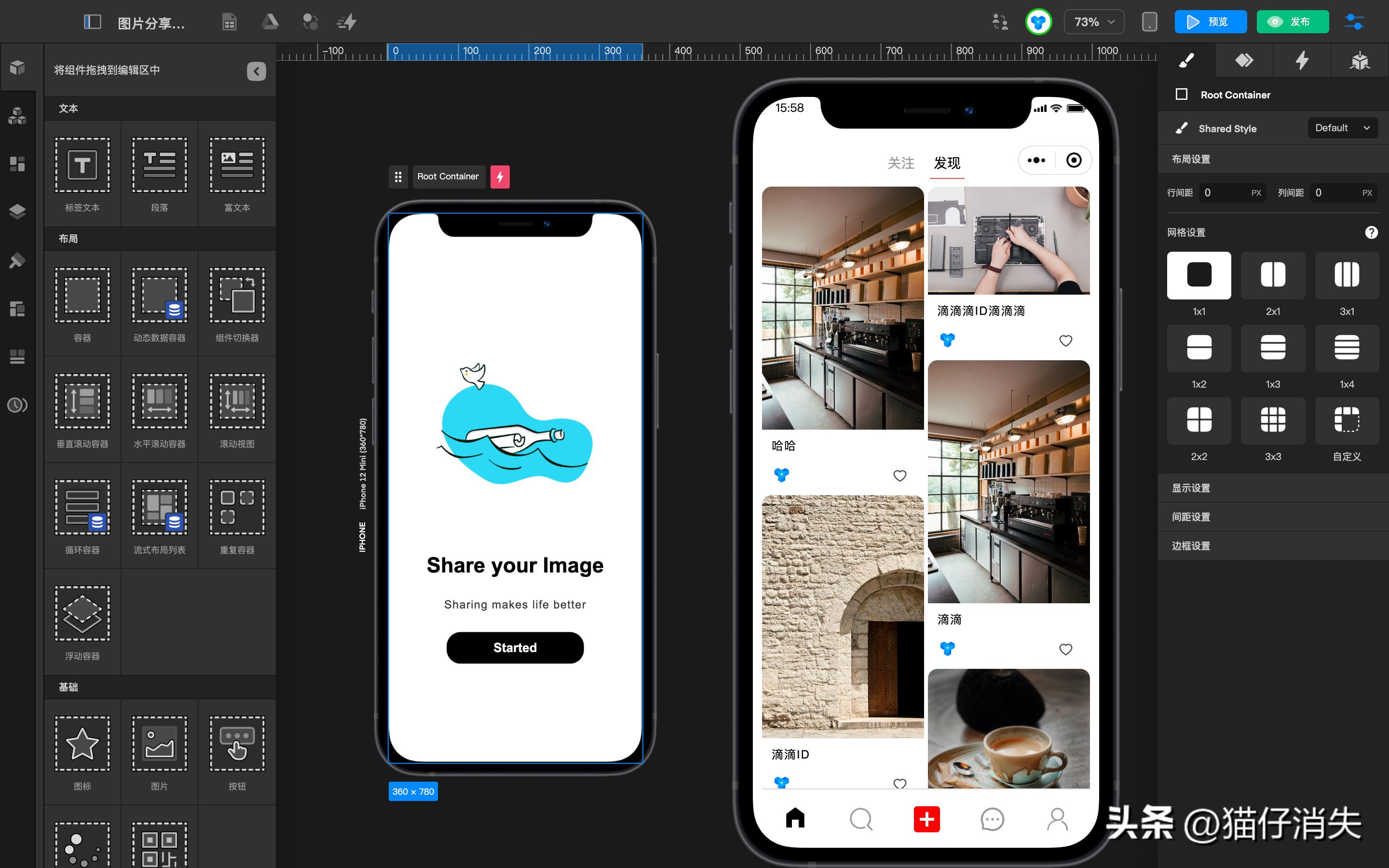Switch to the events lightning tab in right panel
Viewport: 1389px width, 868px height.
tap(1302, 60)
